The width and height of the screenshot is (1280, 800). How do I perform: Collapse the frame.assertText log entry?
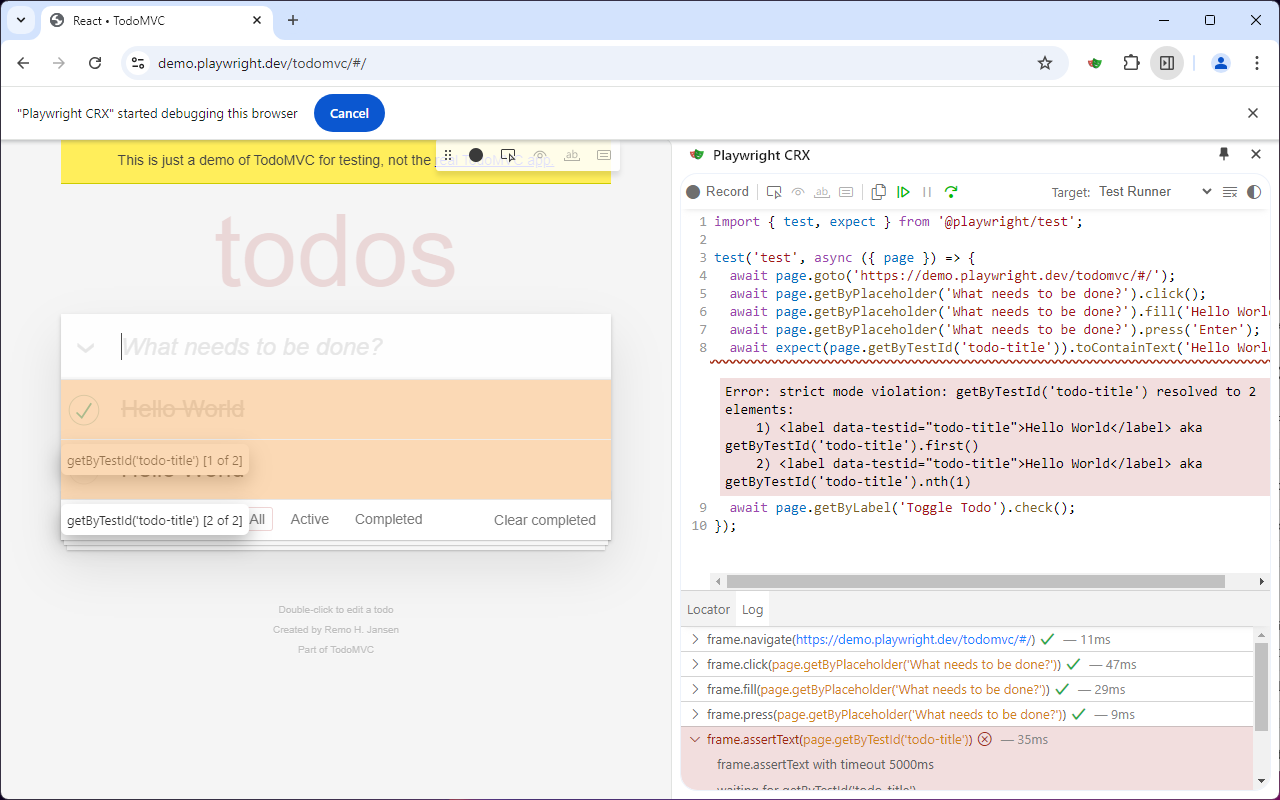(x=695, y=739)
